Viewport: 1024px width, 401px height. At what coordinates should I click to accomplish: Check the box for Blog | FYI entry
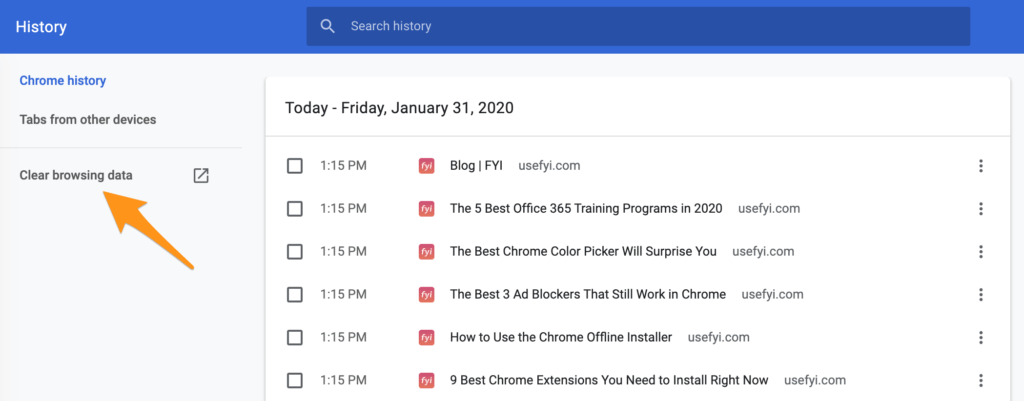click(295, 166)
